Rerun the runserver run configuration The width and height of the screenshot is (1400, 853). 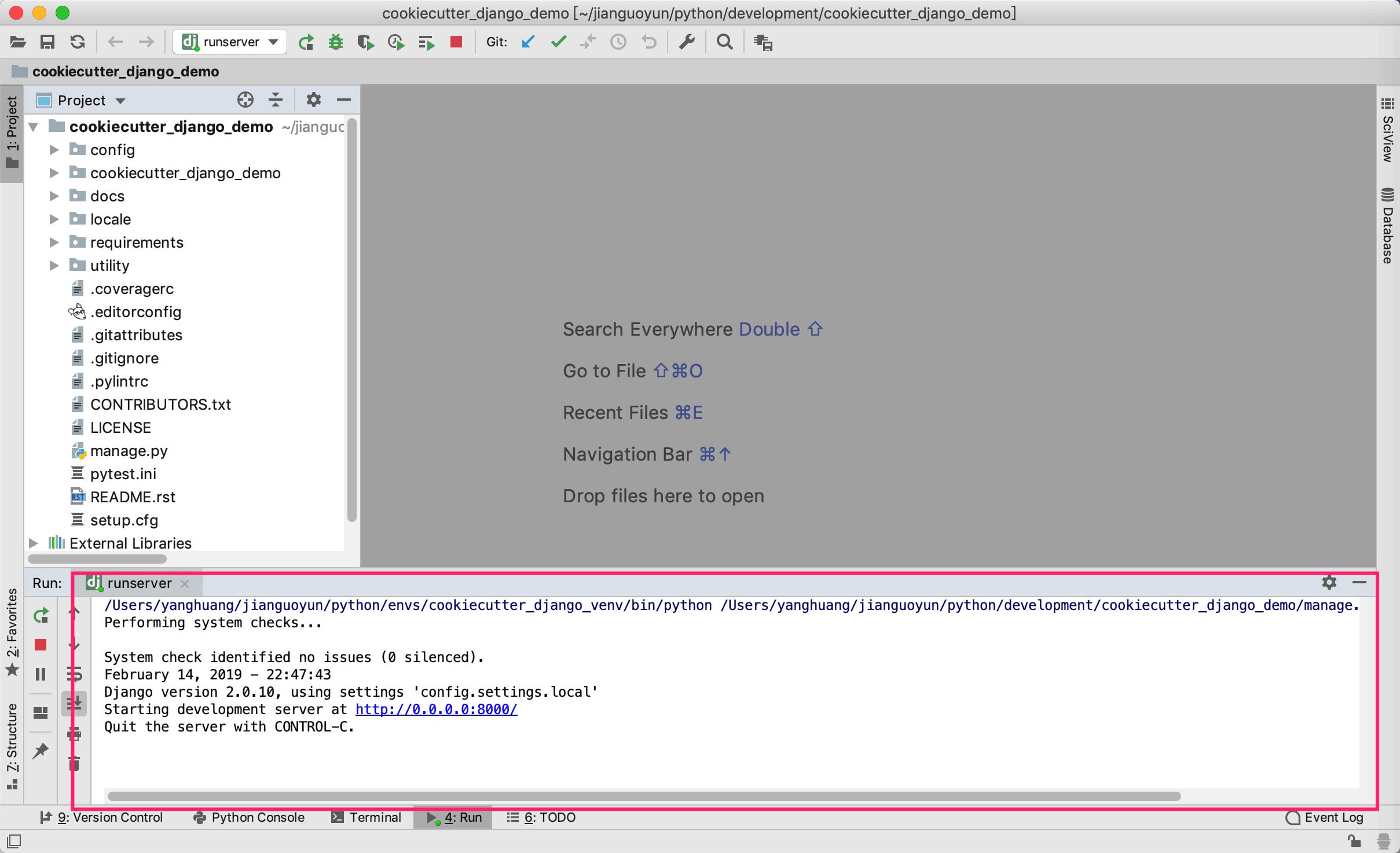[x=40, y=615]
